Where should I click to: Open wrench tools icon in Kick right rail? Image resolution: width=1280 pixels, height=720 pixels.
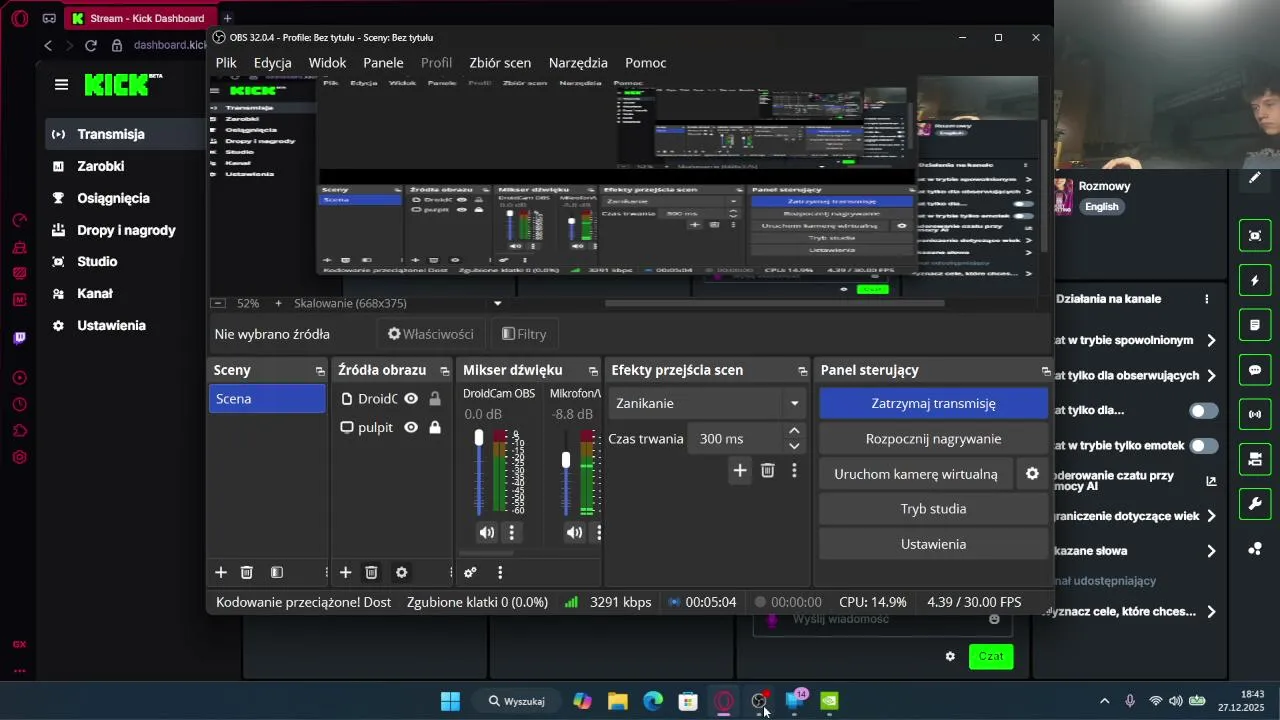pos(1255,503)
